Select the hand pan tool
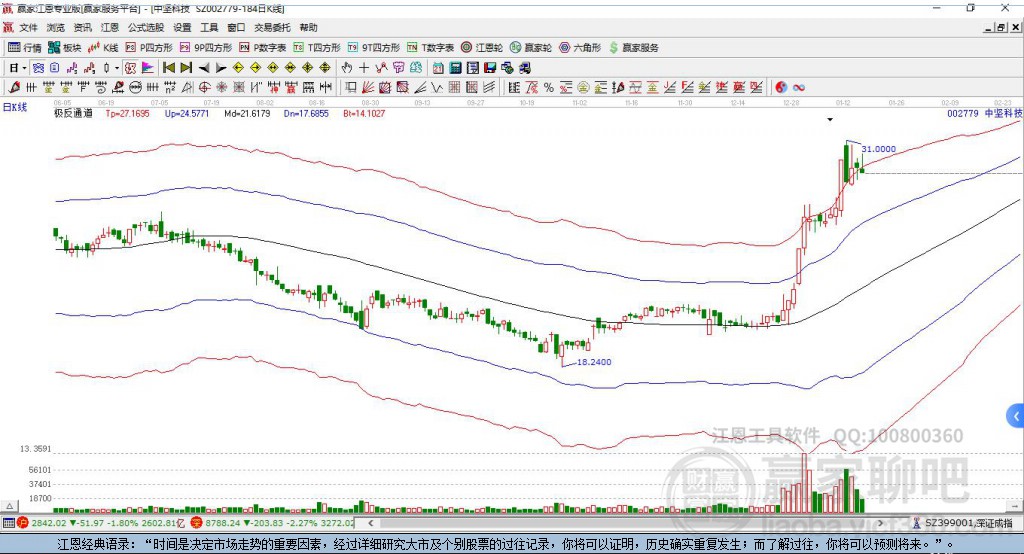The image size is (1024, 554). pyautogui.click(x=346, y=68)
